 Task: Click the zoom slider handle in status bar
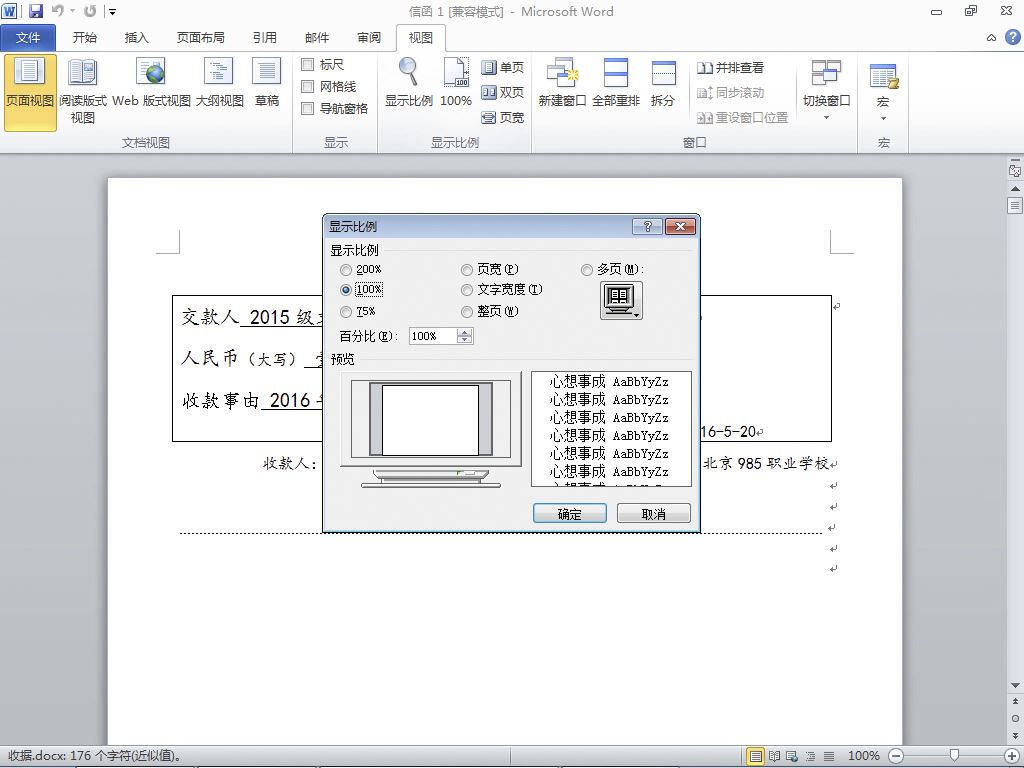pyautogui.click(x=954, y=756)
